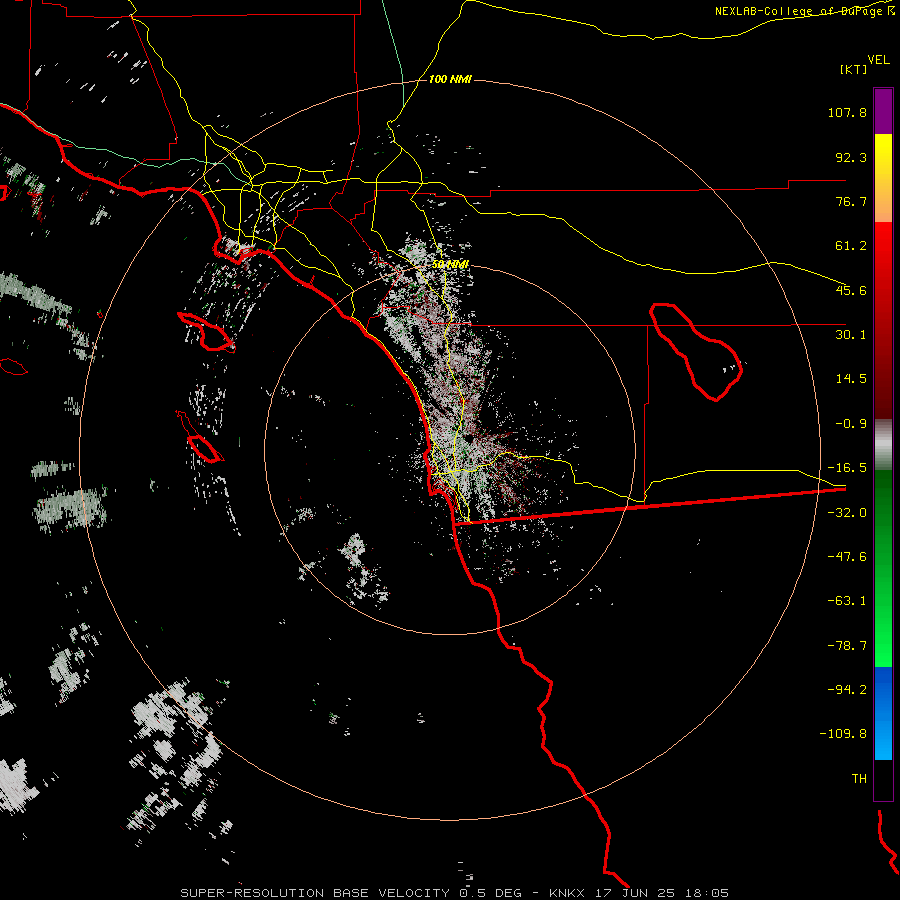The height and width of the screenshot is (900, 900).
Task: Select the 92.3 scale value
Action: [851, 157]
